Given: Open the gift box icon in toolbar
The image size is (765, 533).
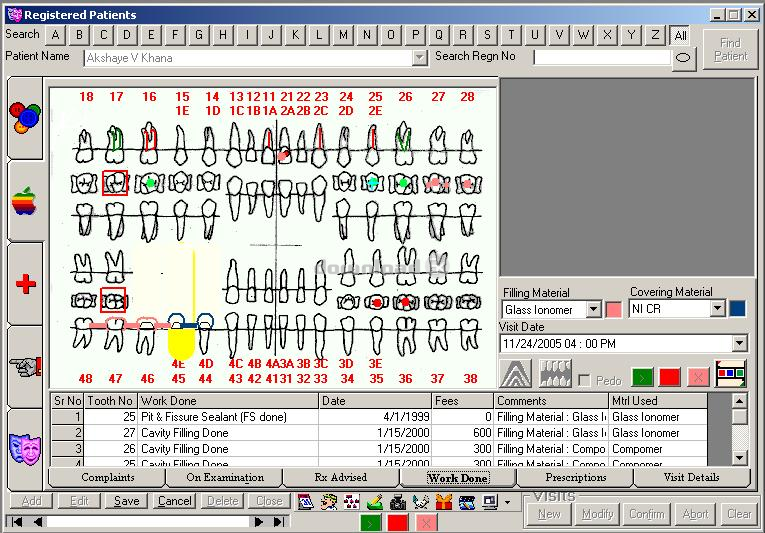Looking at the screenshot, I should pos(443,502).
